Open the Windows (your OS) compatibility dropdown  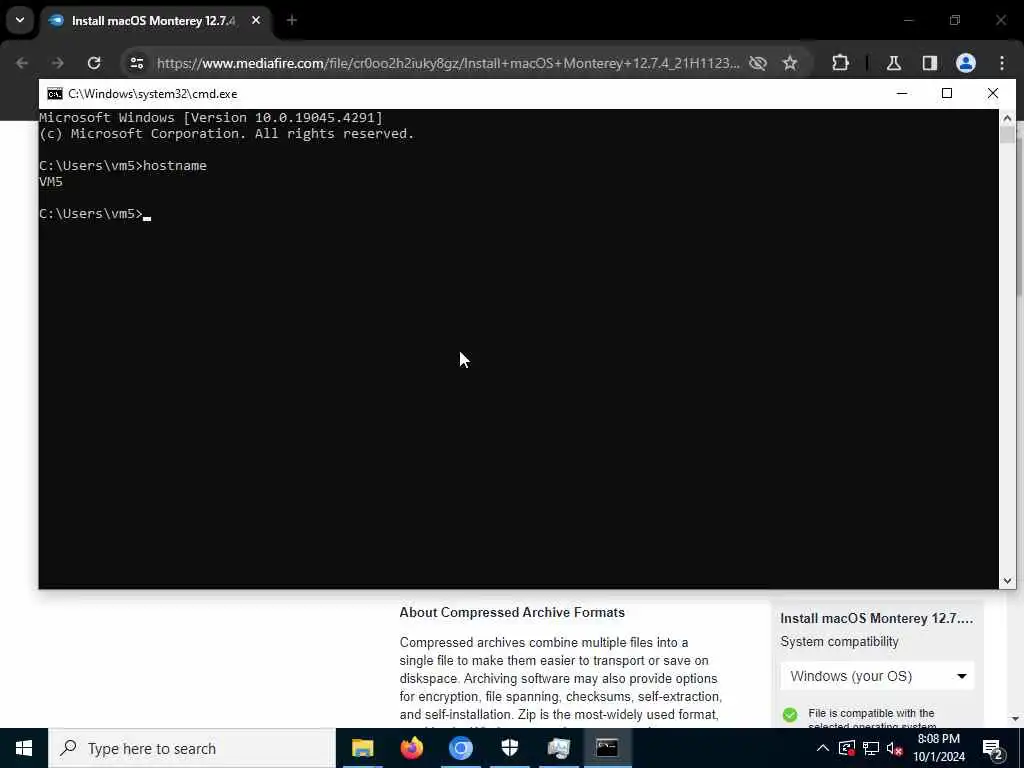pyautogui.click(x=877, y=676)
